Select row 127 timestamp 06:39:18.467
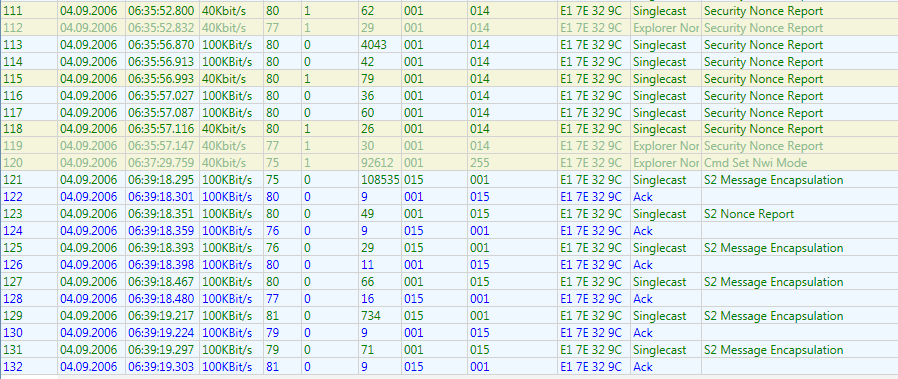The height and width of the screenshot is (379, 898). point(161,282)
